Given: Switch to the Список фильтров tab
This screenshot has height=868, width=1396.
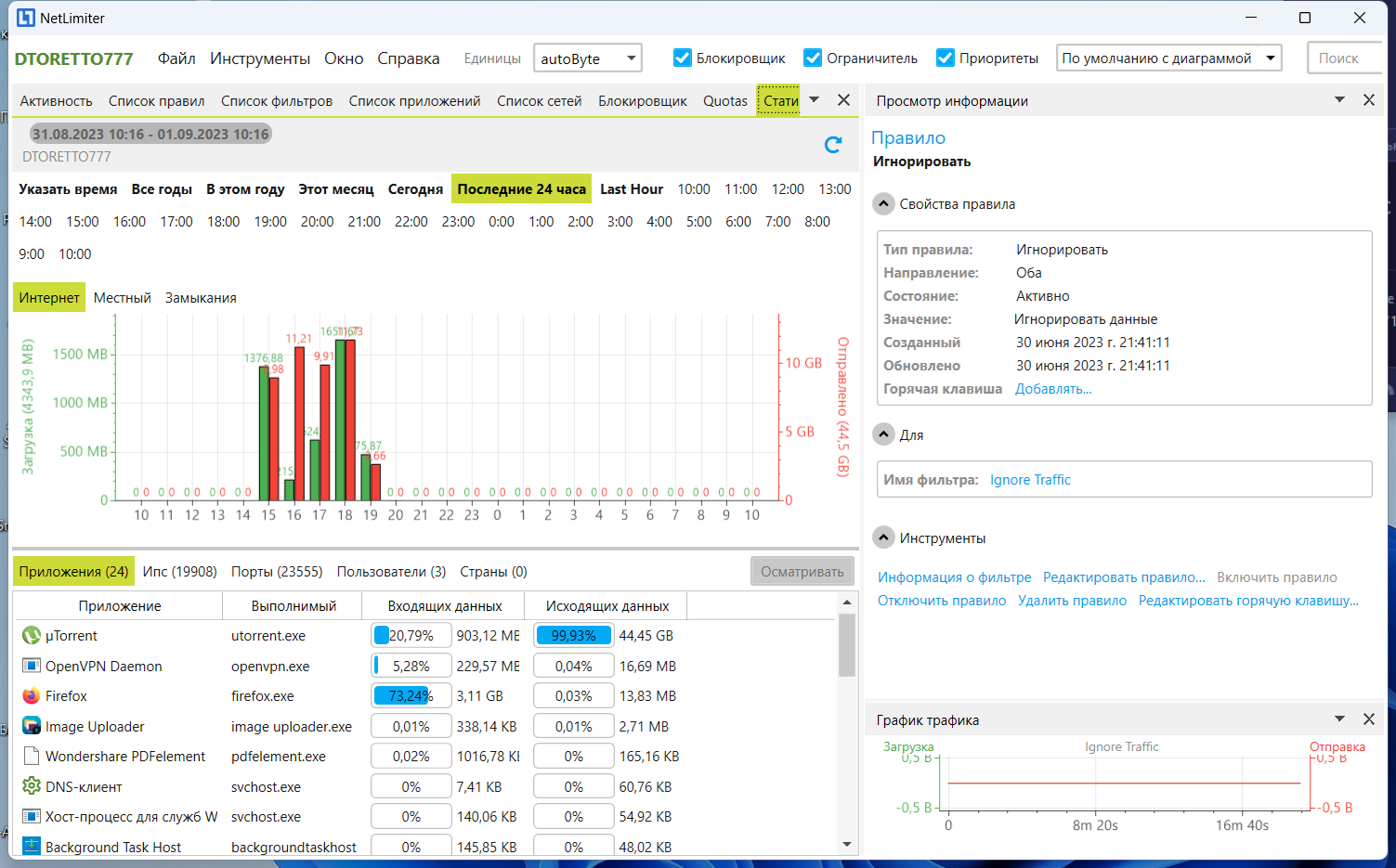Looking at the screenshot, I should [277, 100].
